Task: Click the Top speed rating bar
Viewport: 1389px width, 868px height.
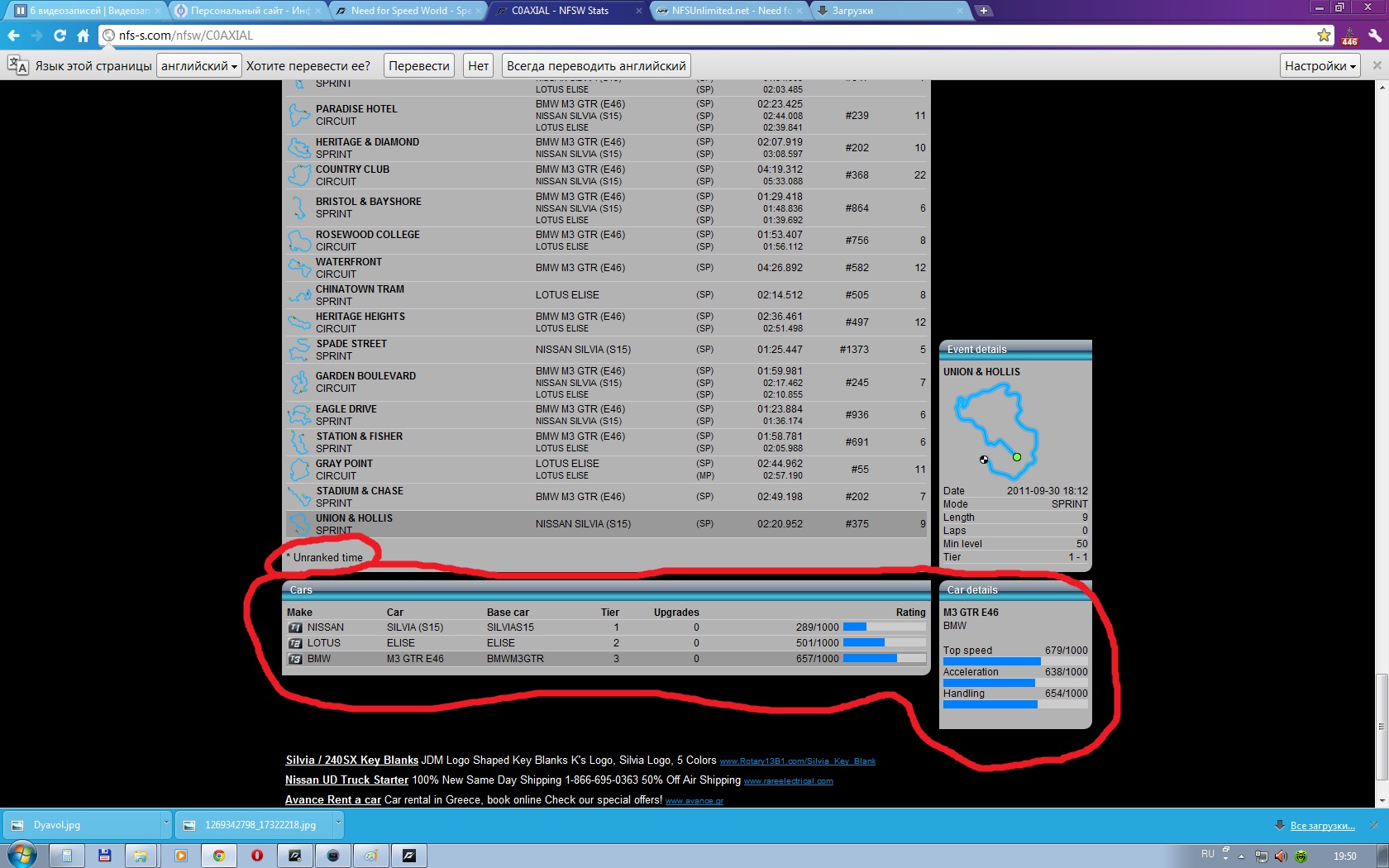Action: click(1015, 661)
